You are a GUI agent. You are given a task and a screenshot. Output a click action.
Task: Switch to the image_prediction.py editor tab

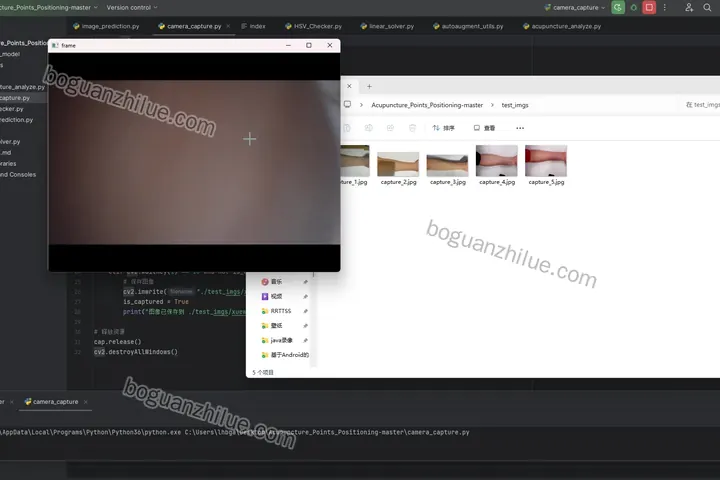[x=106, y=26]
